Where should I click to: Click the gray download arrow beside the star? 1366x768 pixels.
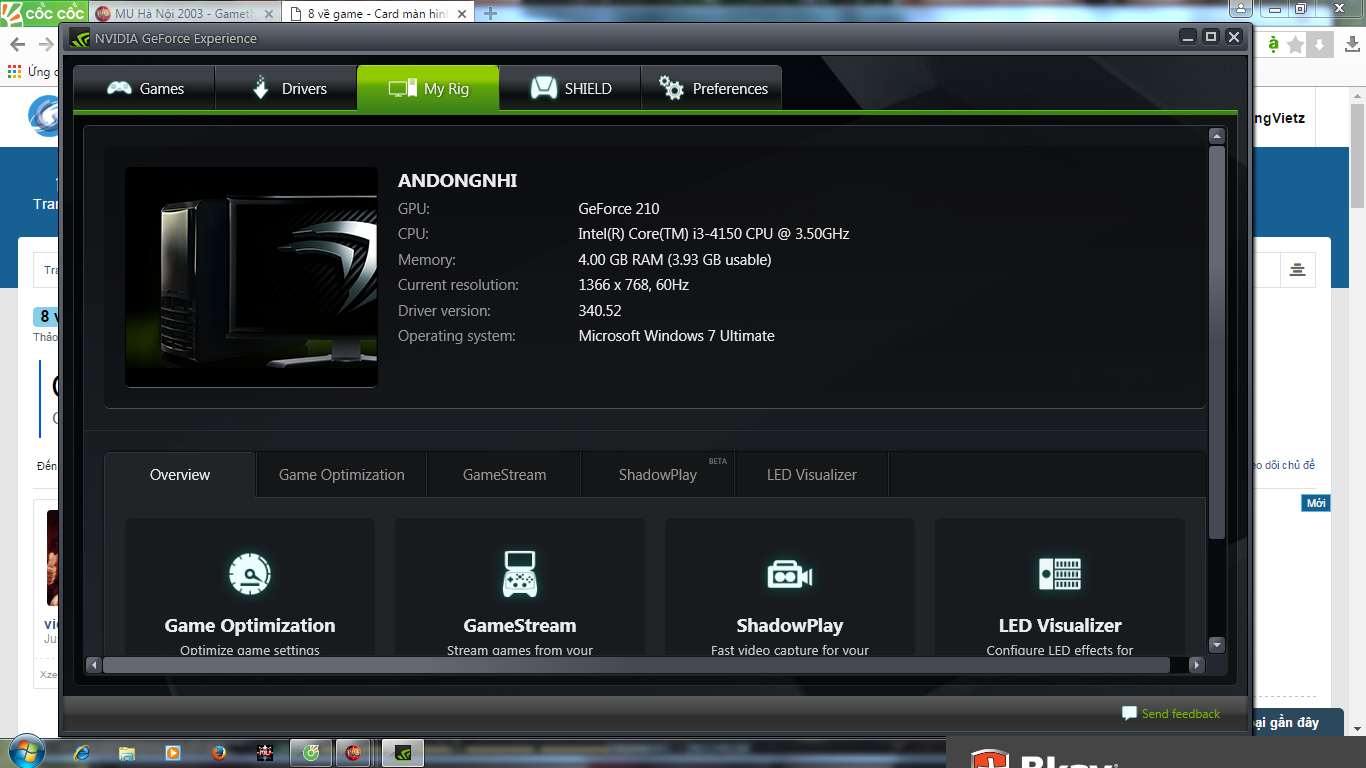click(1320, 45)
